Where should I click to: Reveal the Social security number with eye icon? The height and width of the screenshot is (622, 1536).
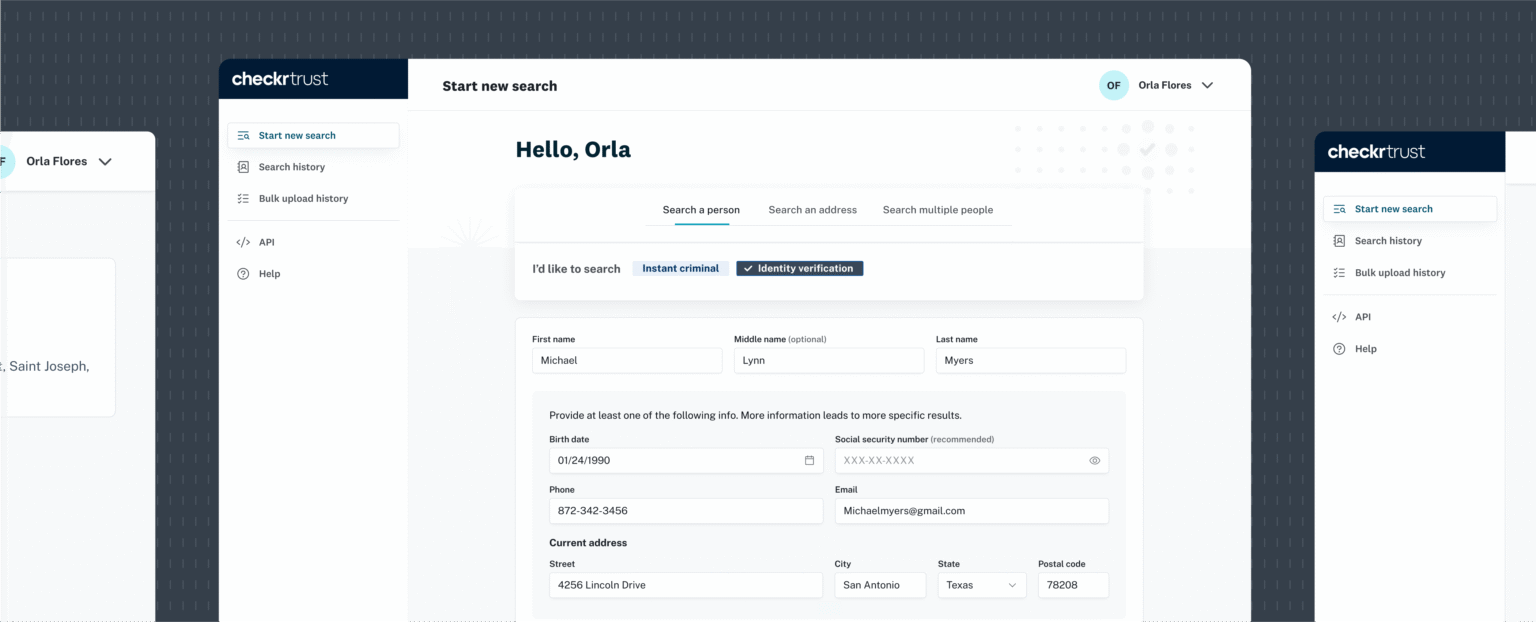tap(1094, 460)
